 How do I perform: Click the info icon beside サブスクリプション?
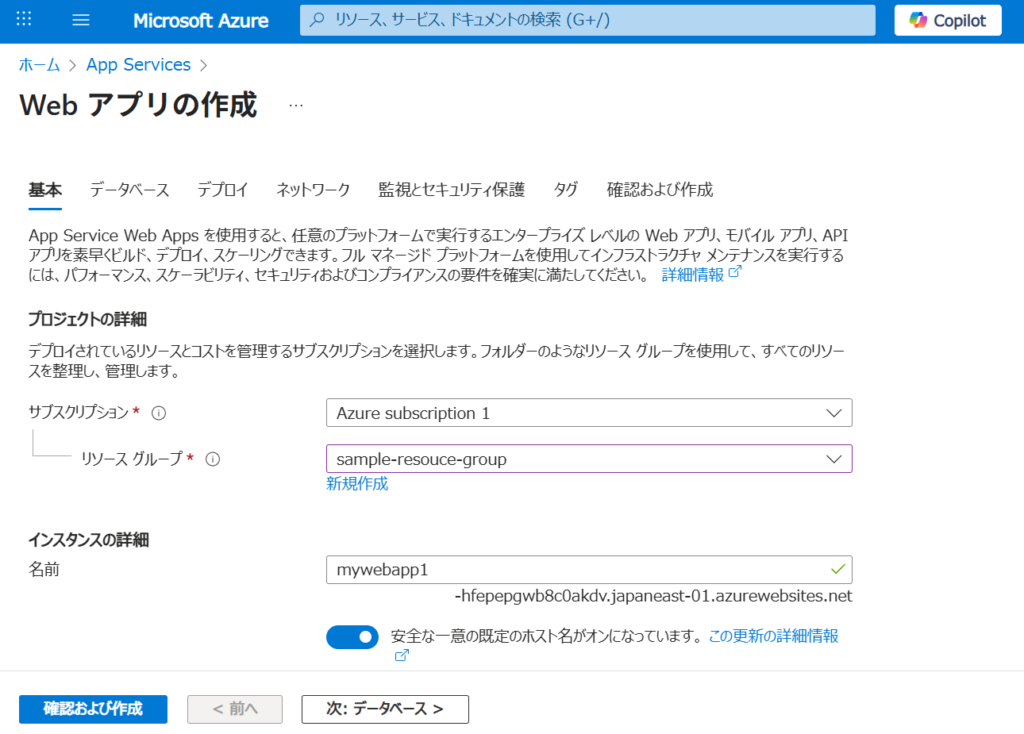coord(159,413)
